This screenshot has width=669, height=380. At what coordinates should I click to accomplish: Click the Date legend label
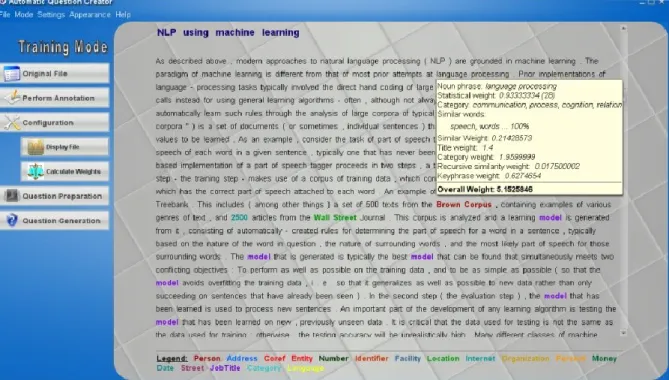165,368
